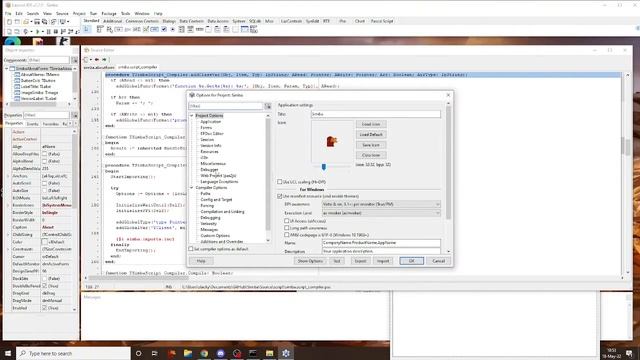The image size is (640, 360).
Task: Click the Load Default button
Action: click(x=371, y=134)
